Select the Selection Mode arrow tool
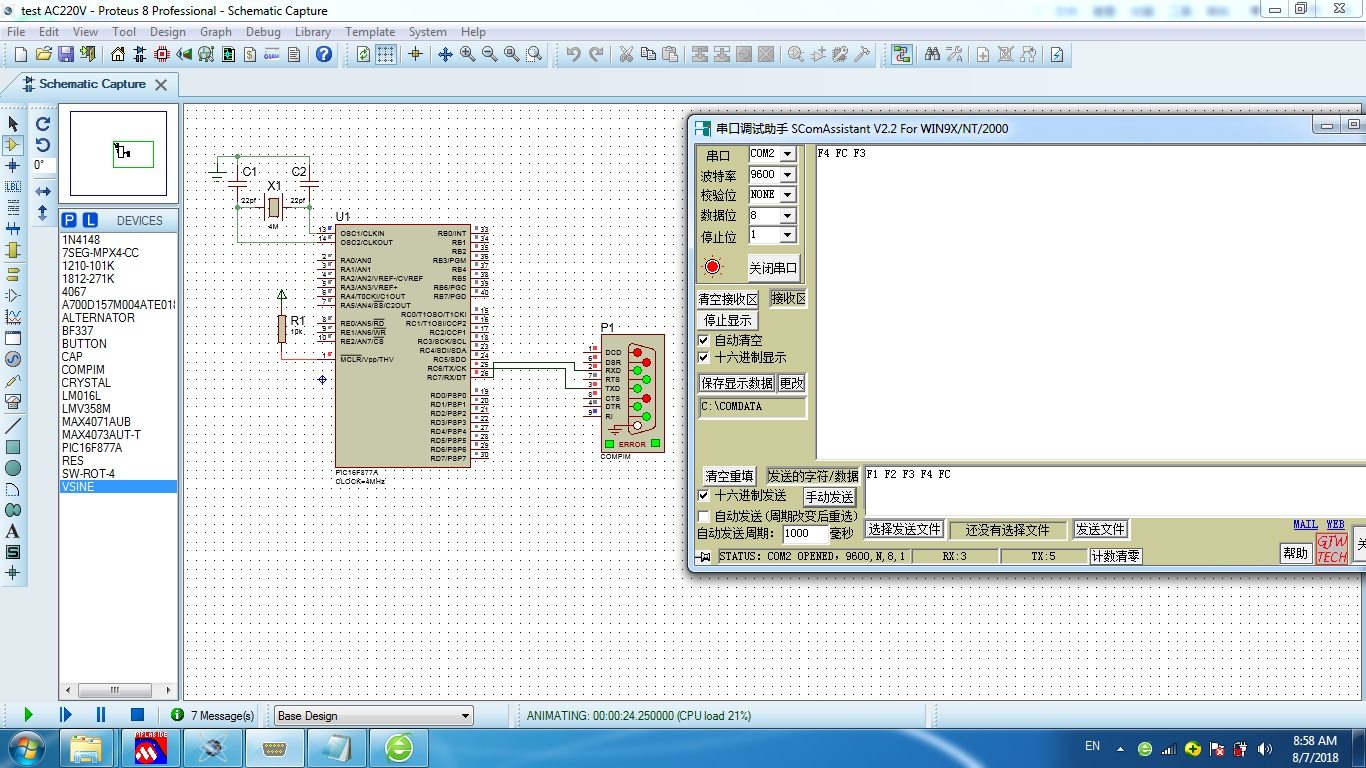Image resolution: width=1366 pixels, height=768 pixels. [13, 123]
